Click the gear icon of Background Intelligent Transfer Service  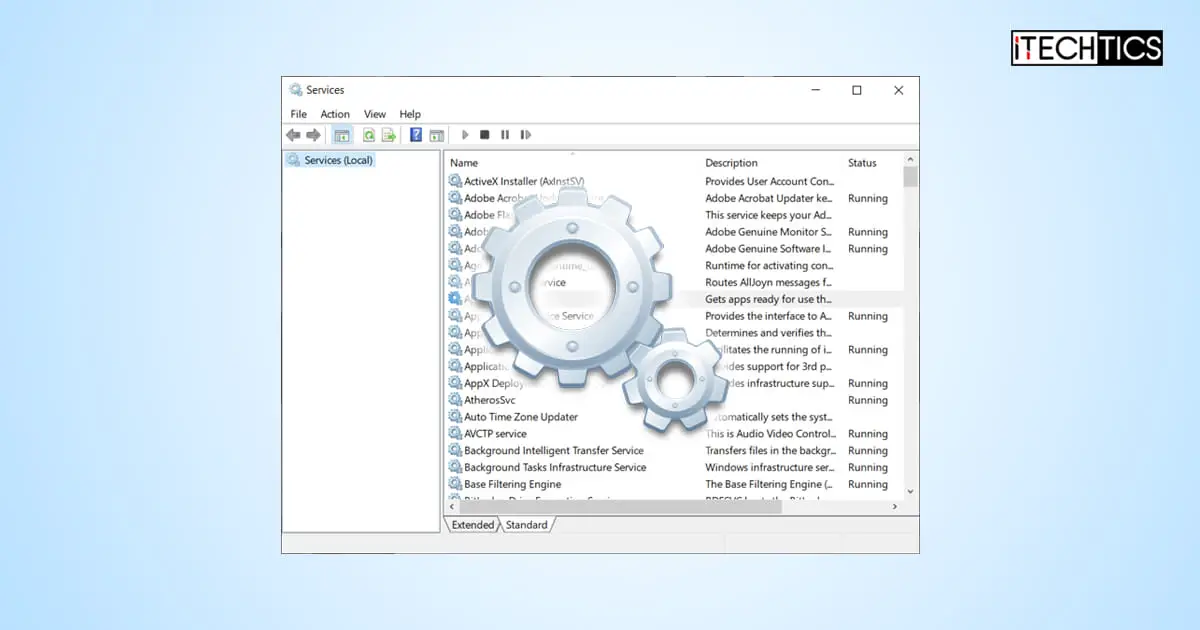point(455,451)
